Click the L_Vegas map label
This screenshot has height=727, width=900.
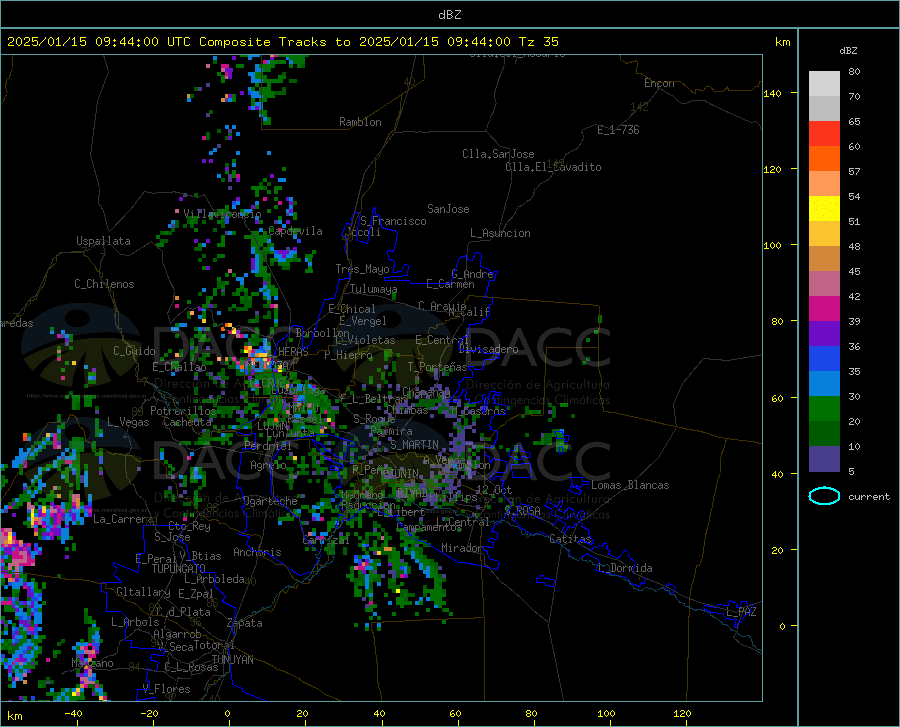[128, 422]
